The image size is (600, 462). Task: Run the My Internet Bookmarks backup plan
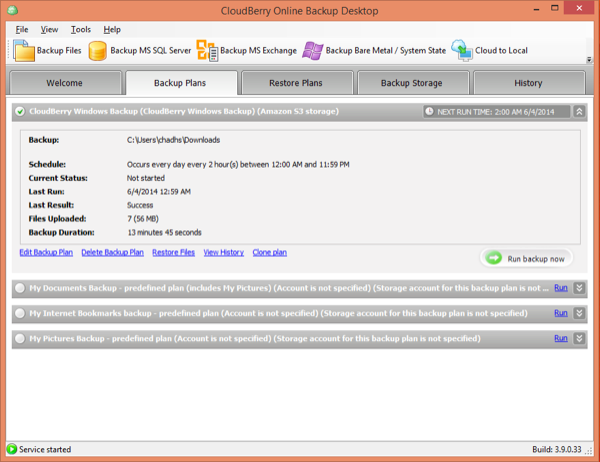[x=561, y=313]
